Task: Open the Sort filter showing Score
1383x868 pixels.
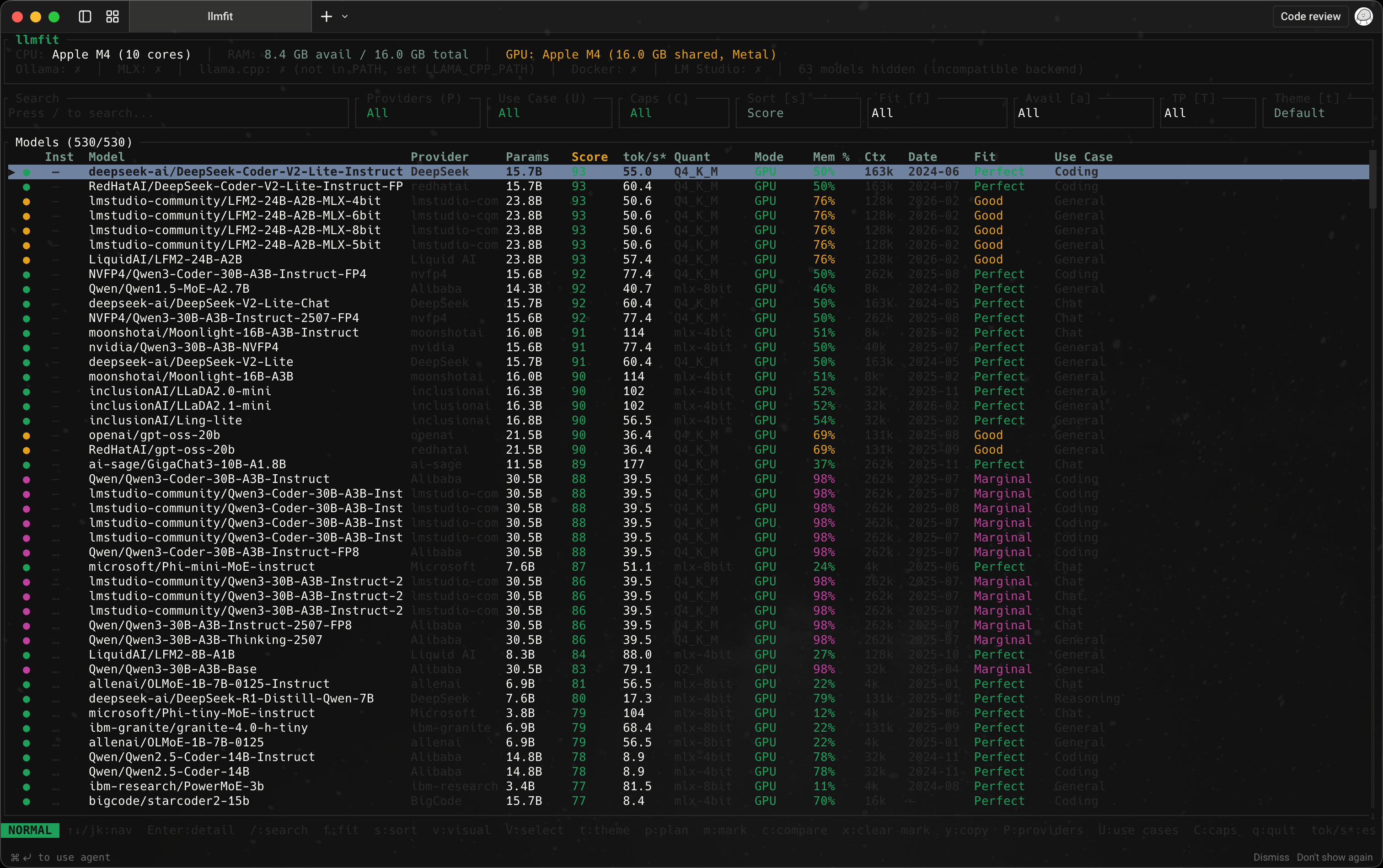Action: tap(798, 113)
